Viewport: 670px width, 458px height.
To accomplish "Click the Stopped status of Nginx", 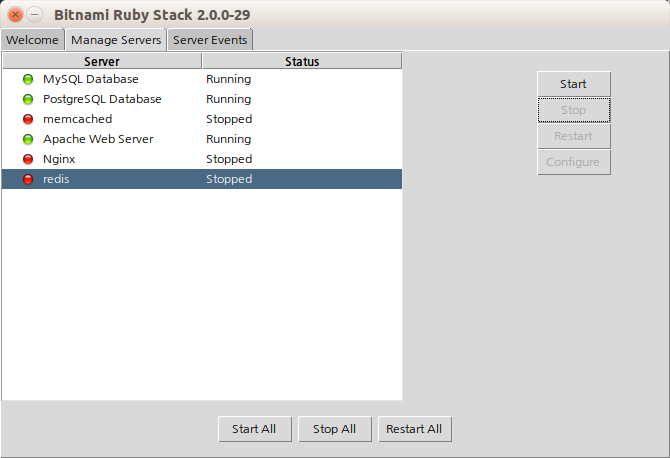I will click(229, 160).
